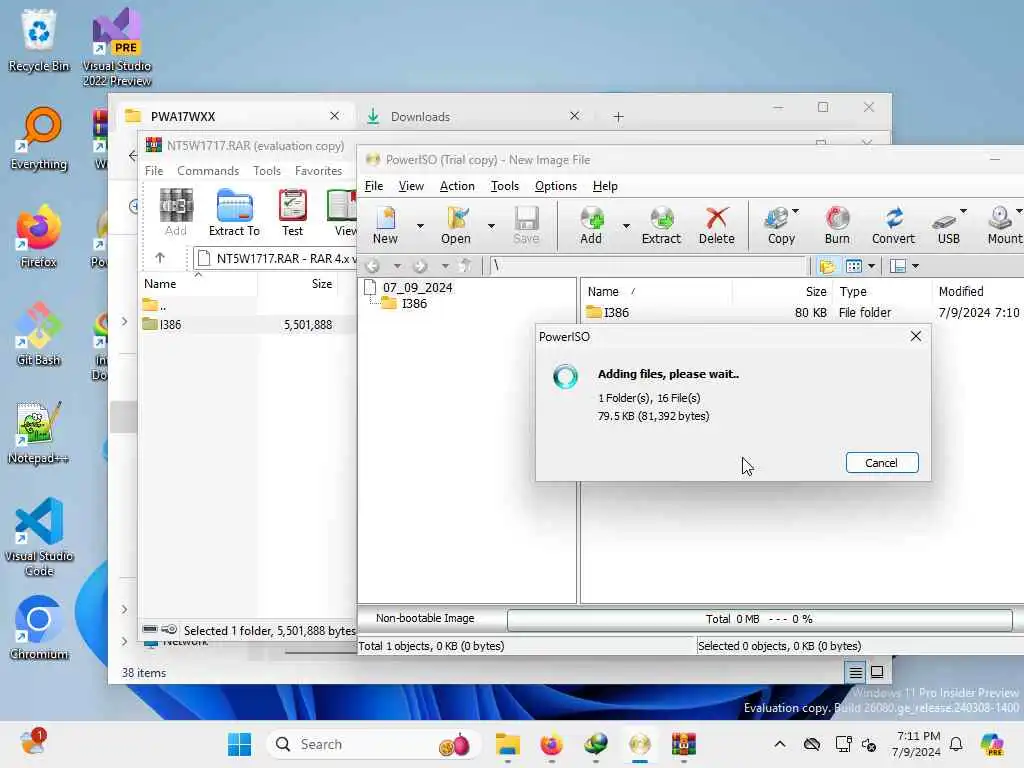Switch Explorer to details view icon
1024x768 pixels.
point(855,672)
